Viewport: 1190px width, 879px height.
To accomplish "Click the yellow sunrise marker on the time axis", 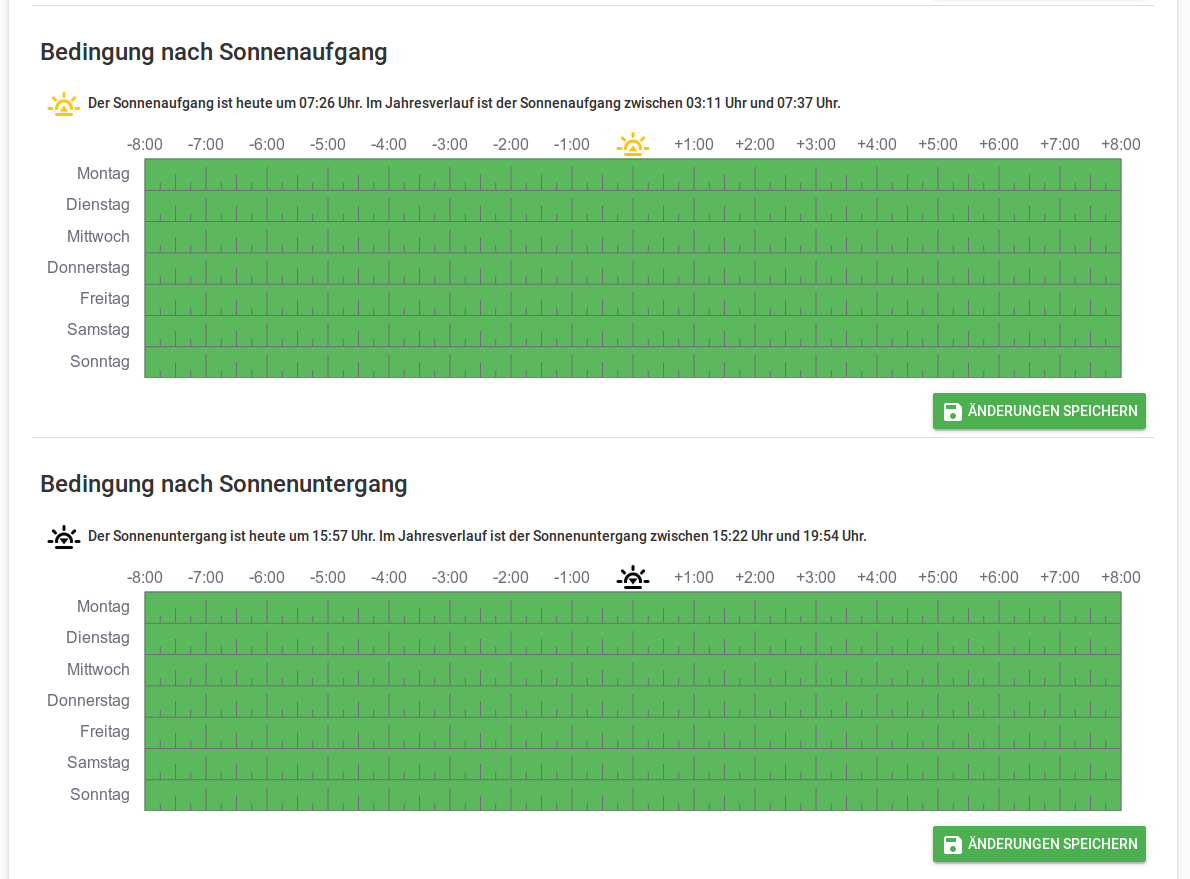I will pyautogui.click(x=632, y=145).
